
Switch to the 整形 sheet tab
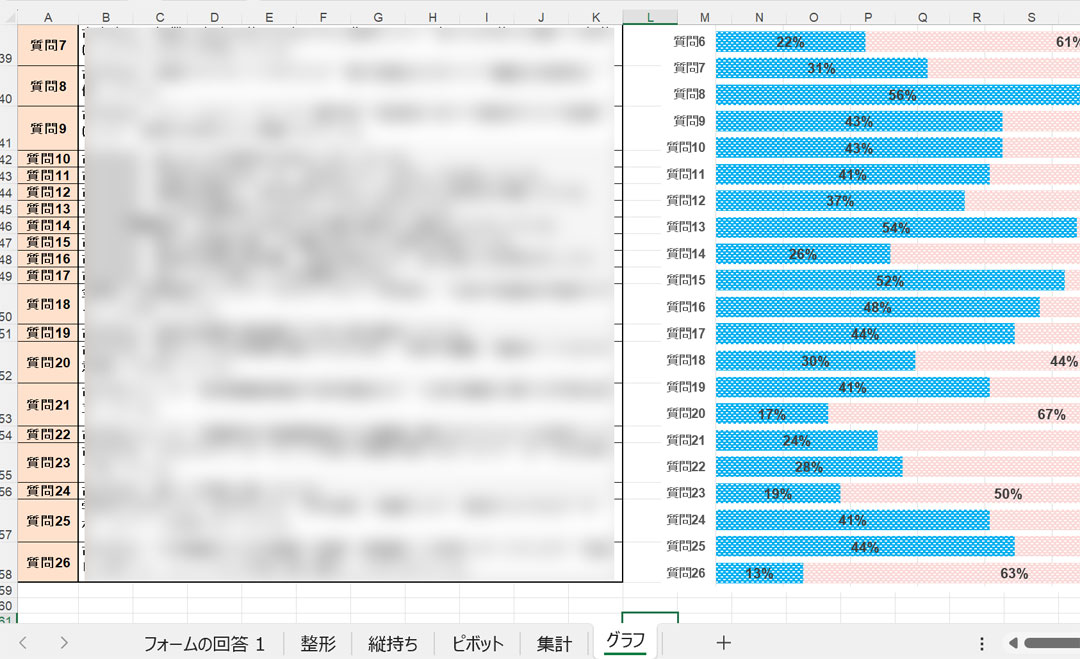(318, 643)
